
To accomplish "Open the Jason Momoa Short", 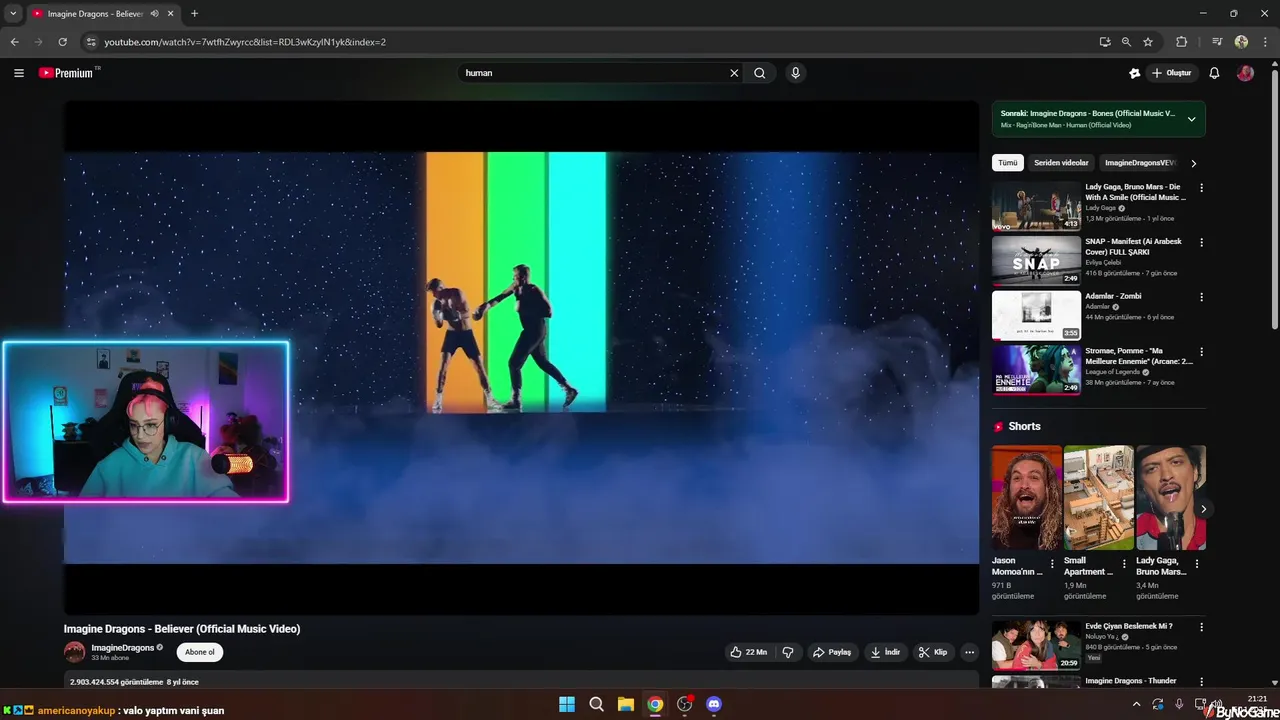I will click(1026, 498).
